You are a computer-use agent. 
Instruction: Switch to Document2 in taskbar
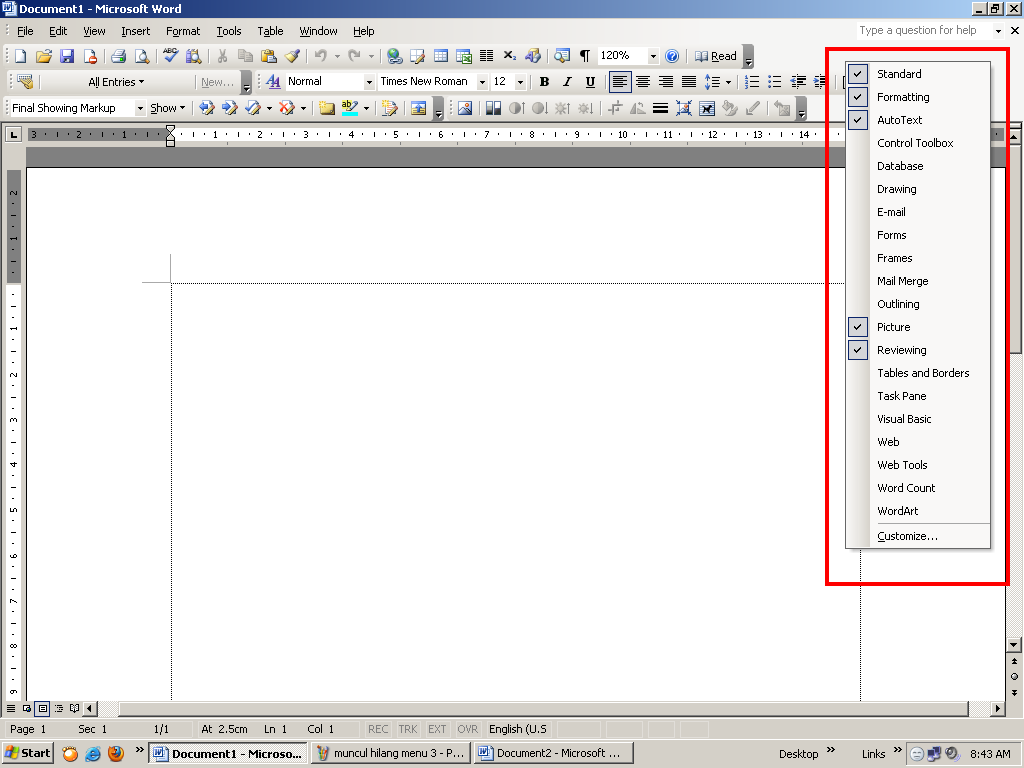pos(554,753)
